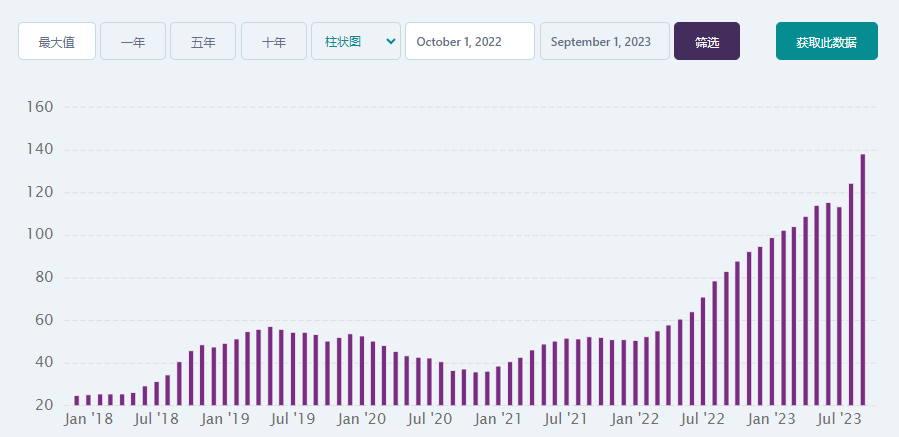The width and height of the screenshot is (899, 437).
Task: Click the Jan '20 x-axis label
Action: [x=361, y=419]
